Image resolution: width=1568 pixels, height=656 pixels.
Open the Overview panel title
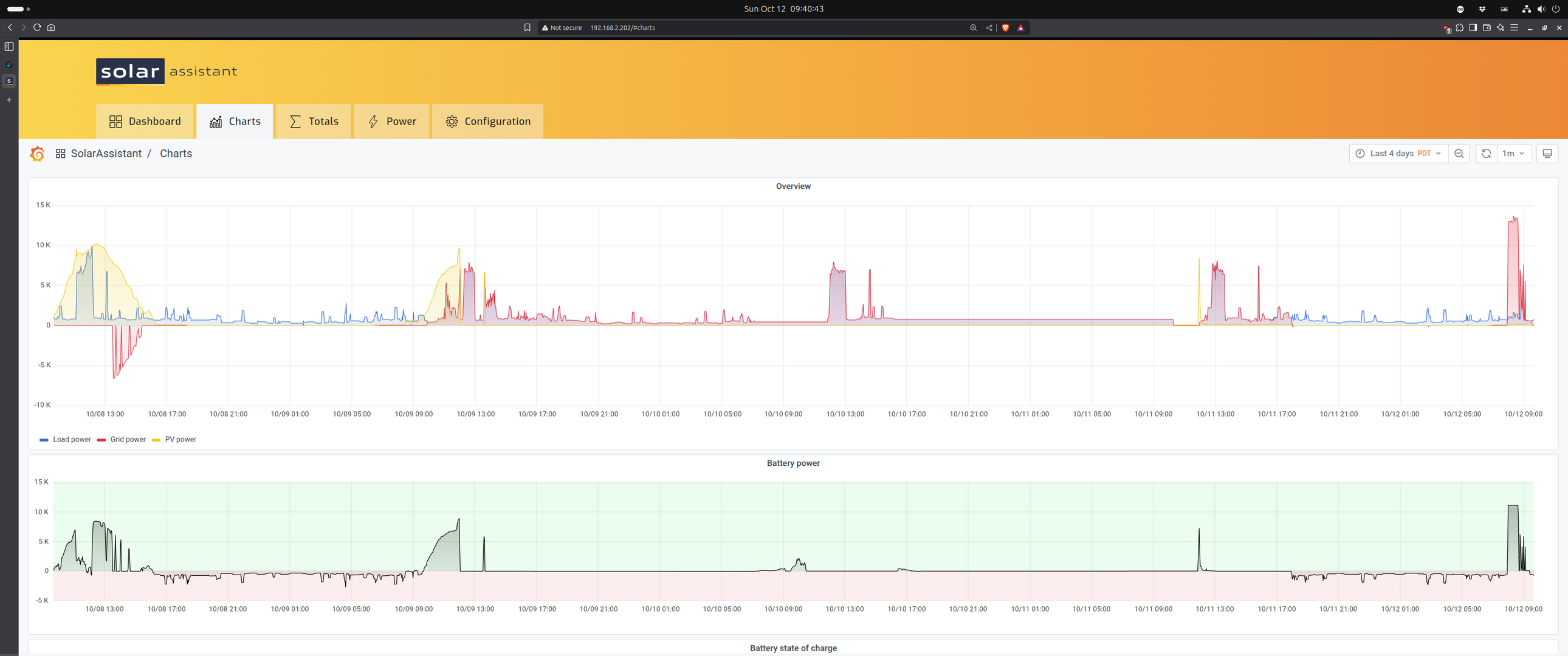click(793, 186)
